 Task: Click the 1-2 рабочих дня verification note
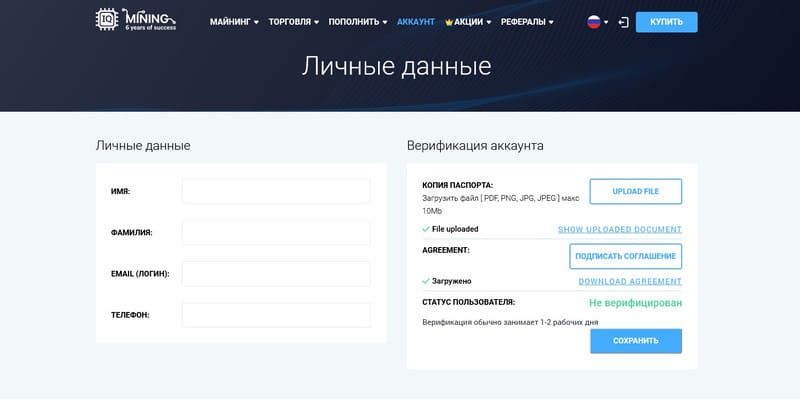pos(510,322)
